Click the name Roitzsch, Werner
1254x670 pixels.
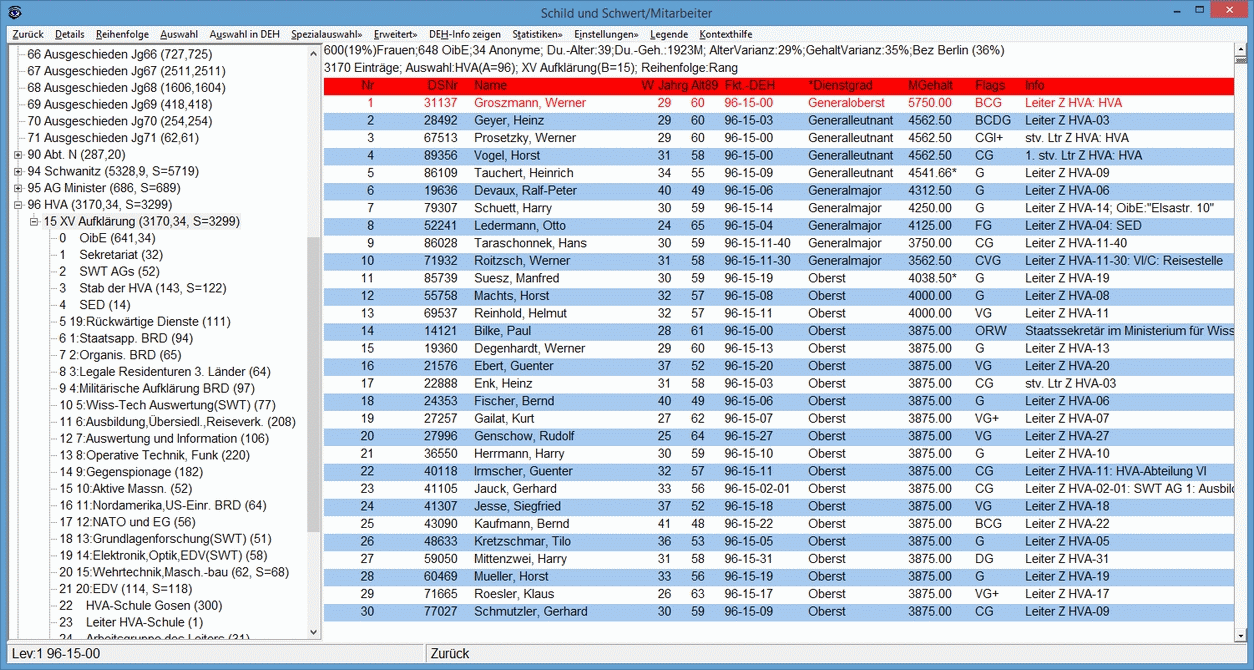522,260
